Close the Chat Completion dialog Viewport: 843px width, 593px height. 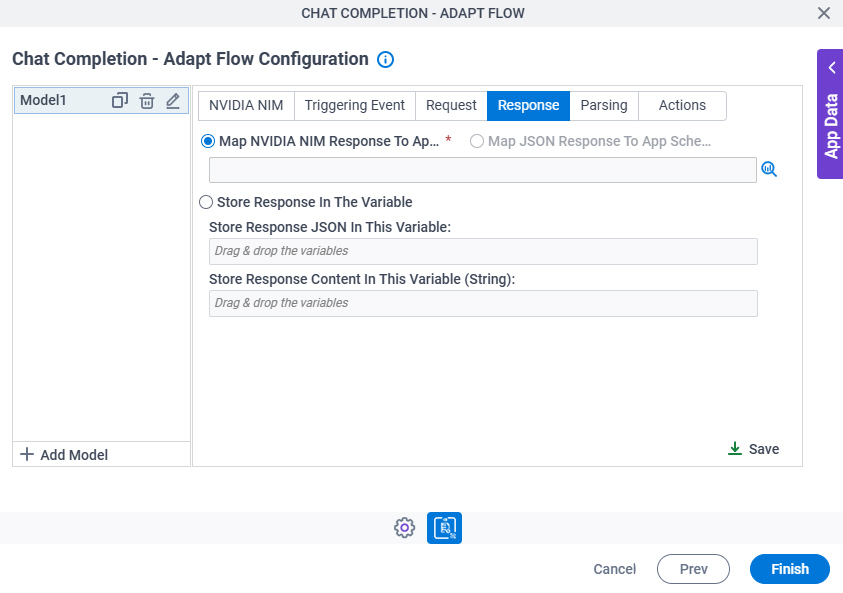824,13
